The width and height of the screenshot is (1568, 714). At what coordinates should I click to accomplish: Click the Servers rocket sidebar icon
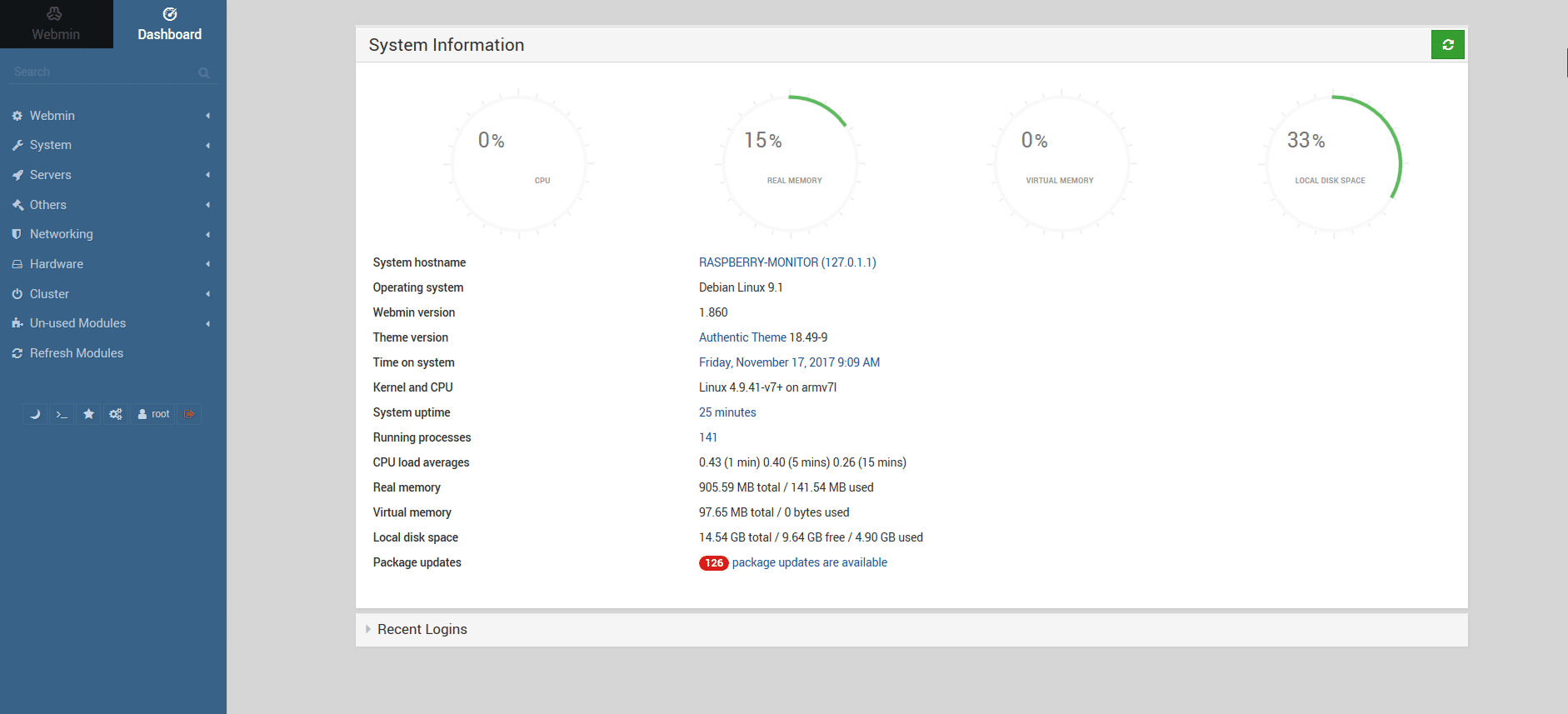17,175
